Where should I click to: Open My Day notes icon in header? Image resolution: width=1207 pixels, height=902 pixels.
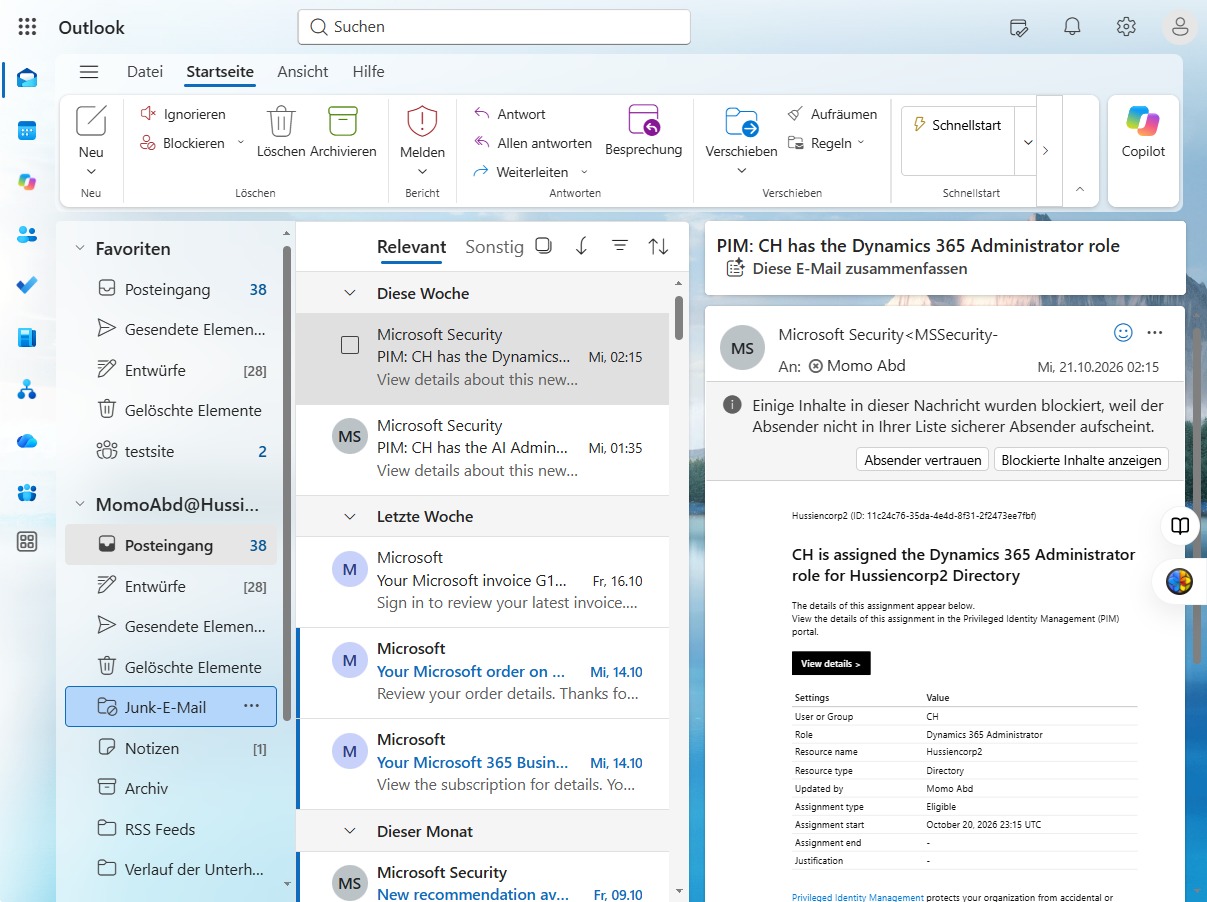[1018, 27]
